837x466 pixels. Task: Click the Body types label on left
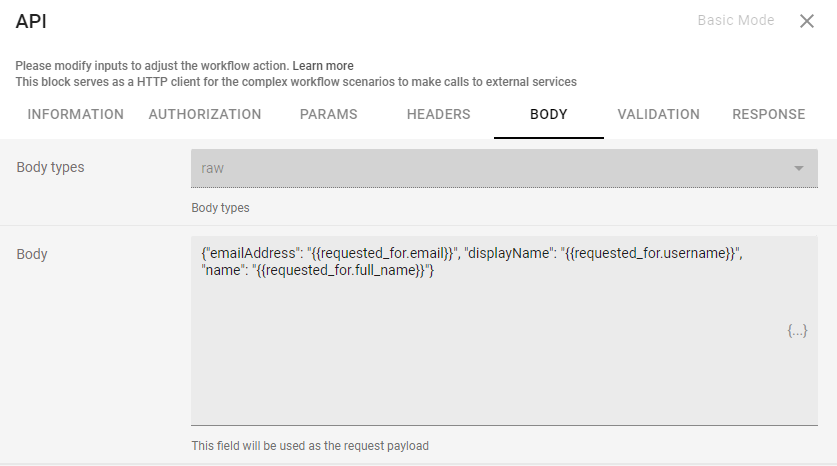pyautogui.click(x=50, y=168)
